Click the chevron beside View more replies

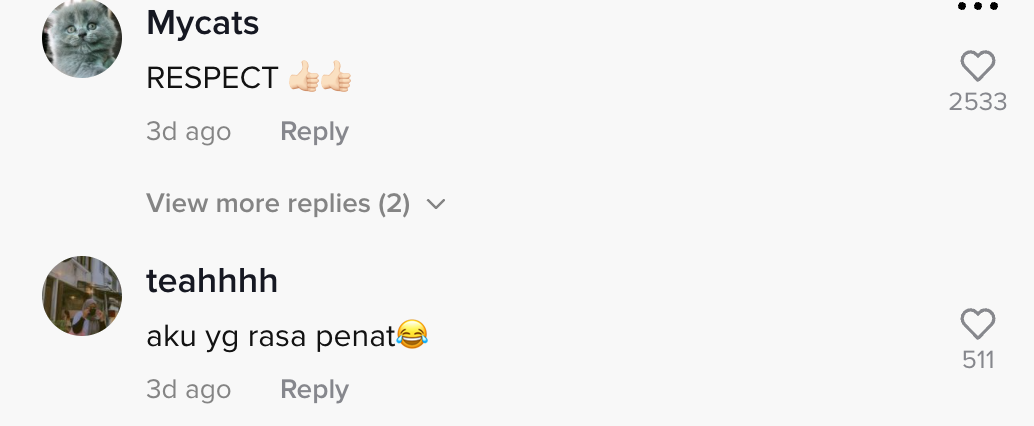tap(435, 205)
